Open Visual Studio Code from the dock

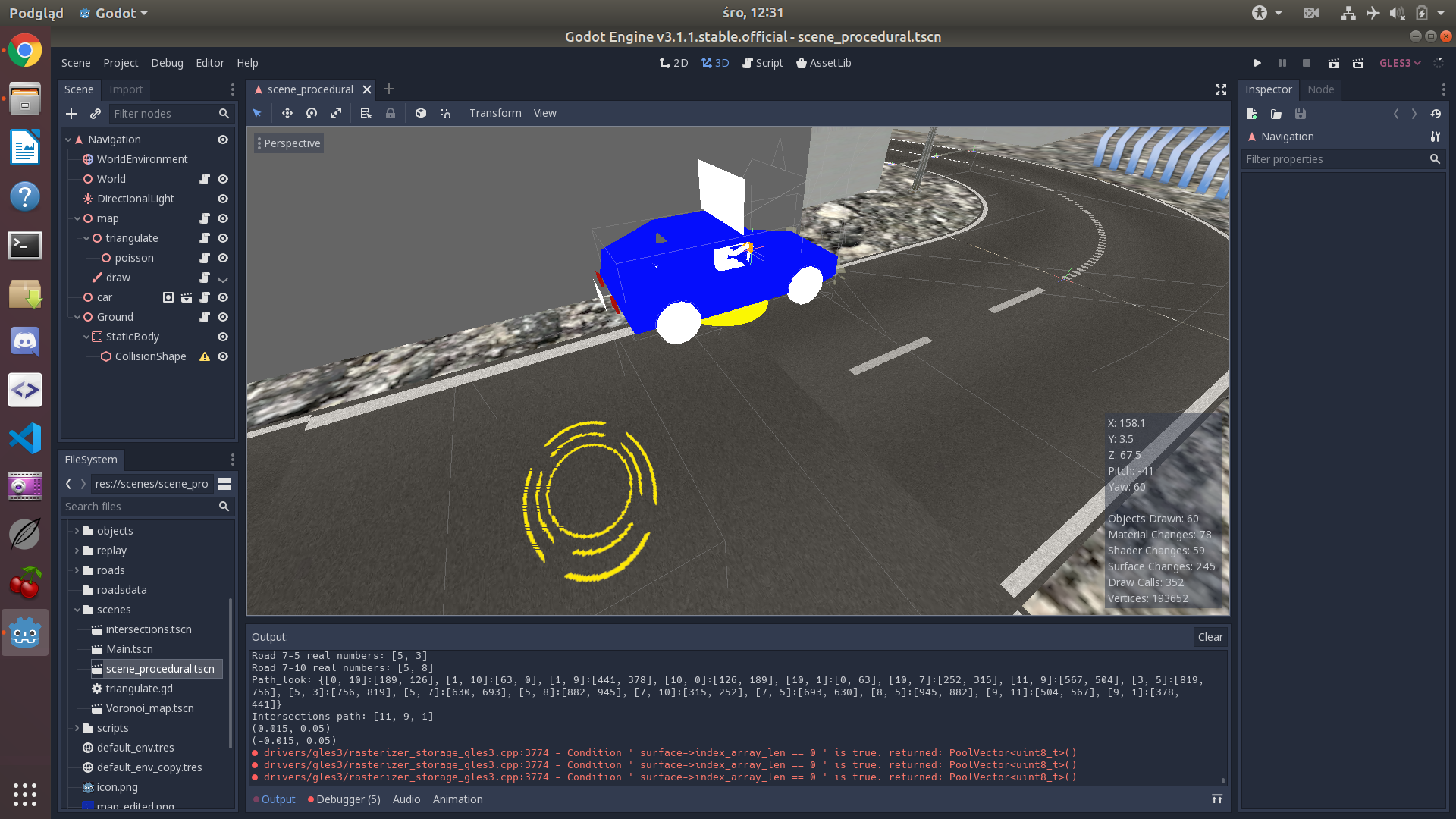tap(25, 438)
